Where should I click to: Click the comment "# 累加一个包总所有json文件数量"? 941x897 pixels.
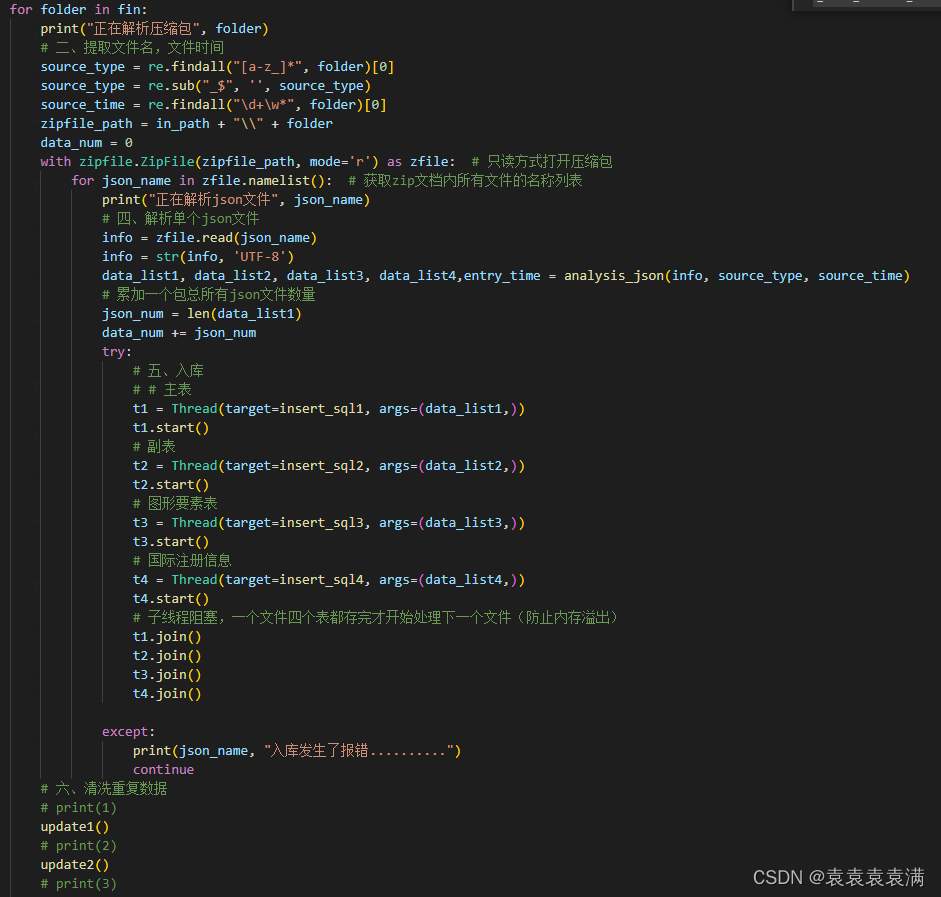tap(209, 295)
